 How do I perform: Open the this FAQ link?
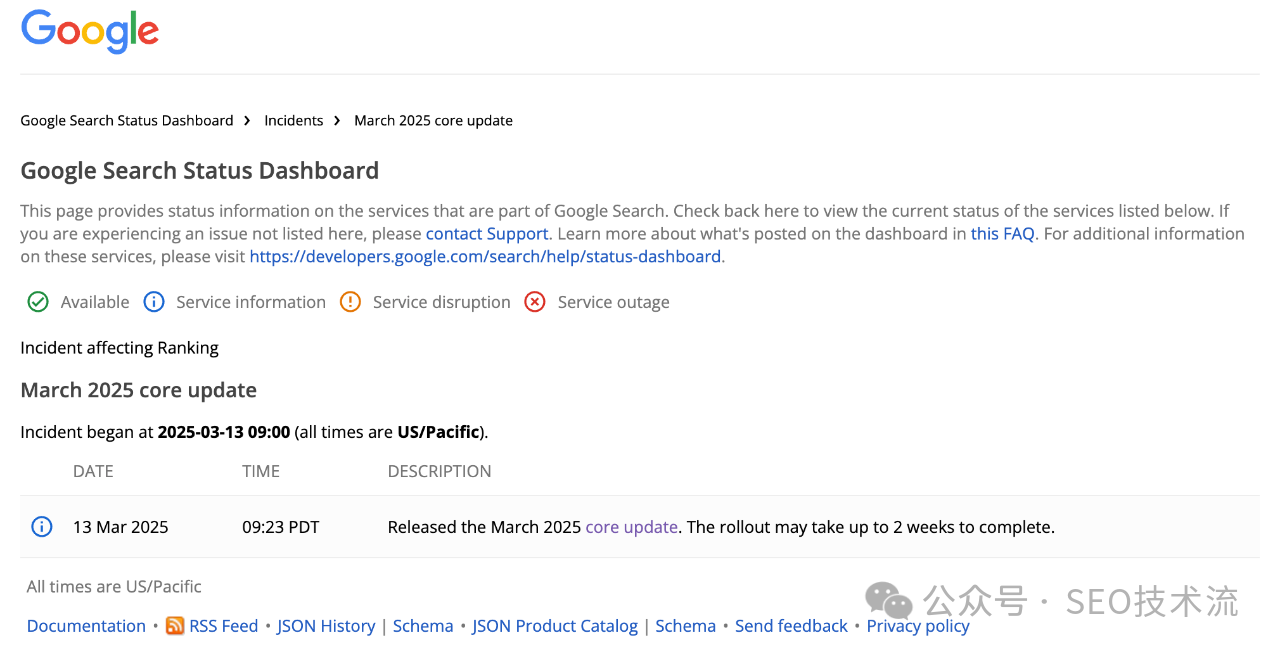[x=1002, y=233]
